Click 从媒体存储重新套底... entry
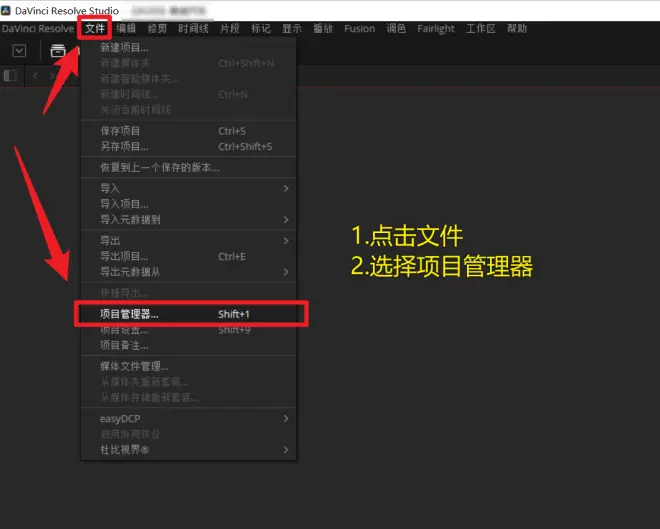This screenshot has width=660, height=529. tap(188, 398)
